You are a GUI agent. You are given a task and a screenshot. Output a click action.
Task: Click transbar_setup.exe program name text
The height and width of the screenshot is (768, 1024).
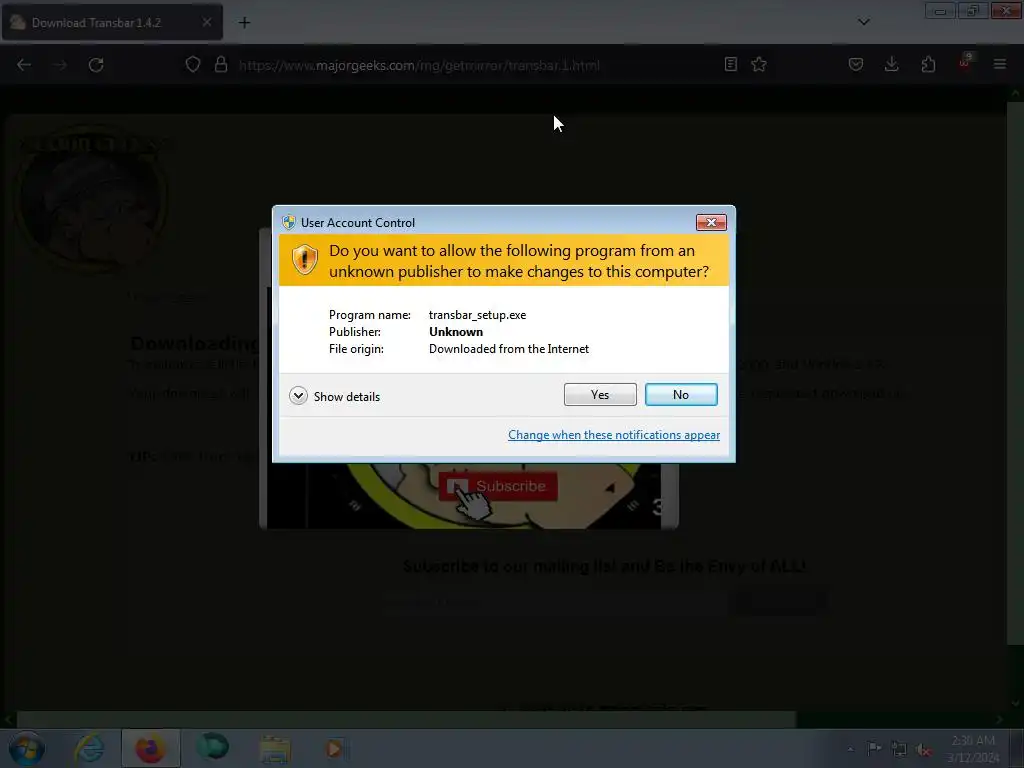point(477,315)
